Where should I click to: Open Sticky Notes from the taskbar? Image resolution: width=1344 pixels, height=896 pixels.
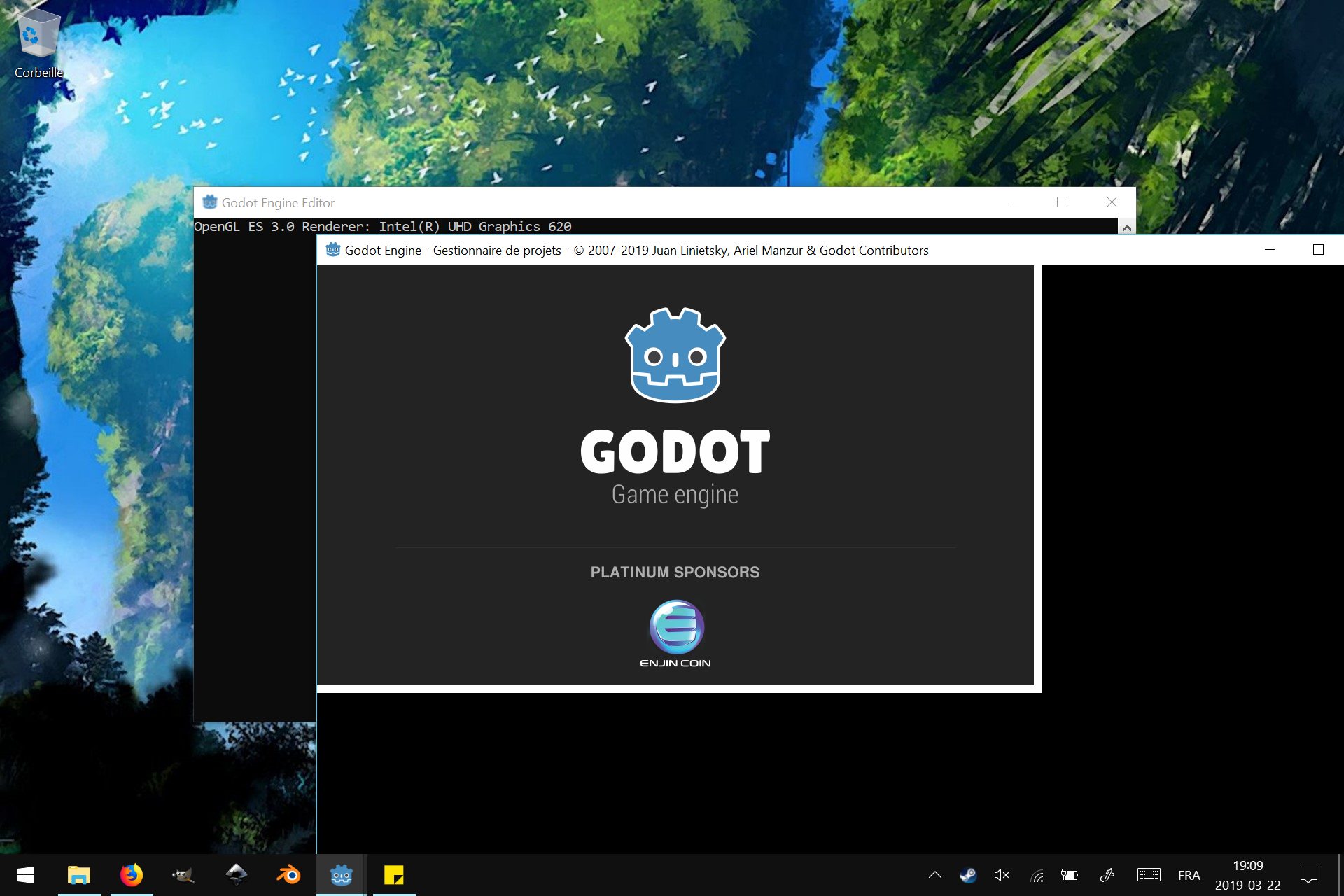tap(394, 874)
